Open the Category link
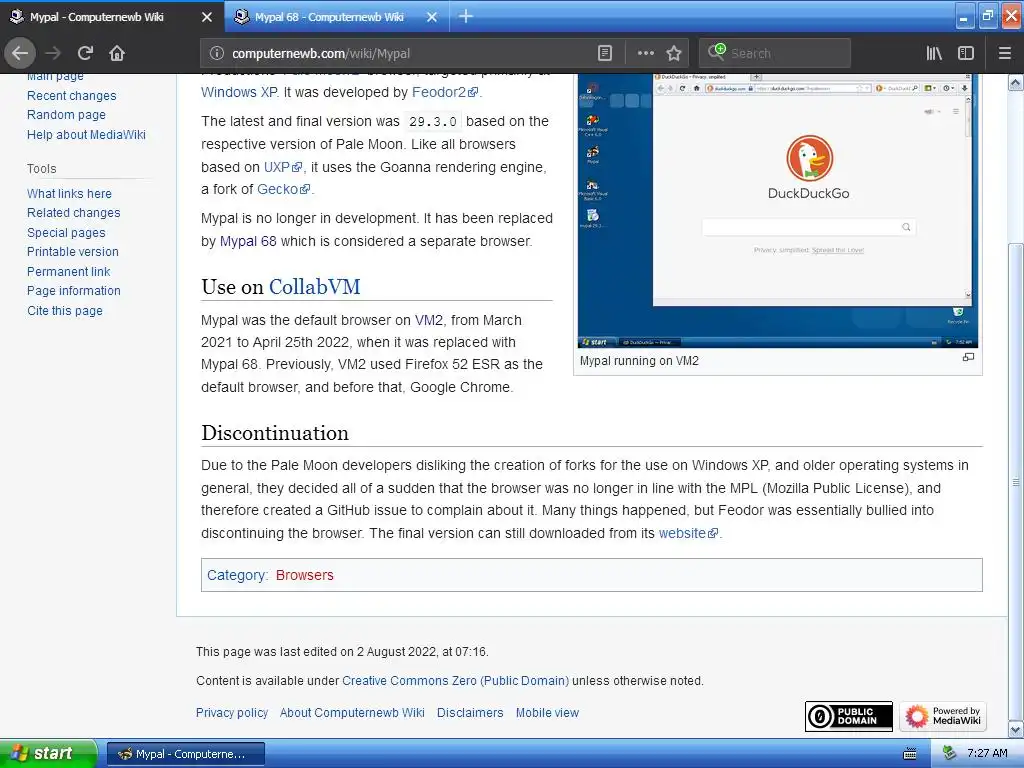This screenshot has width=1024, height=768. pyautogui.click(x=236, y=575)
